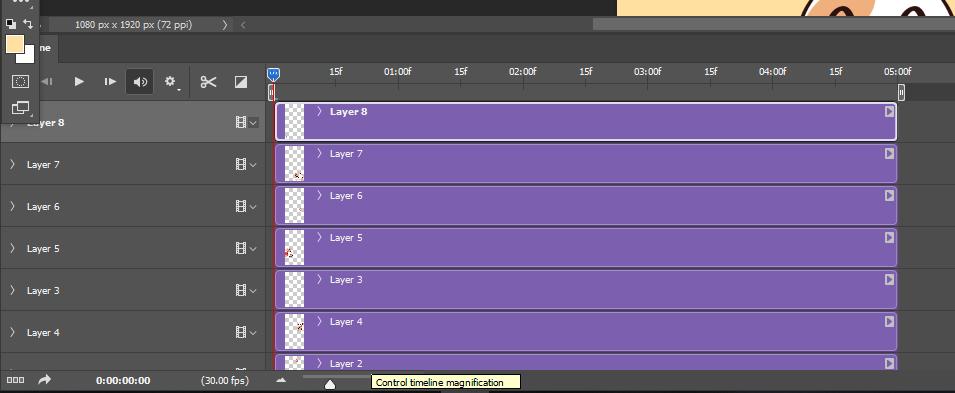Open Layer 6 filmstrip media menu
Image resolution: width=955 pixels, height=393 pixels.
point(247,207)
